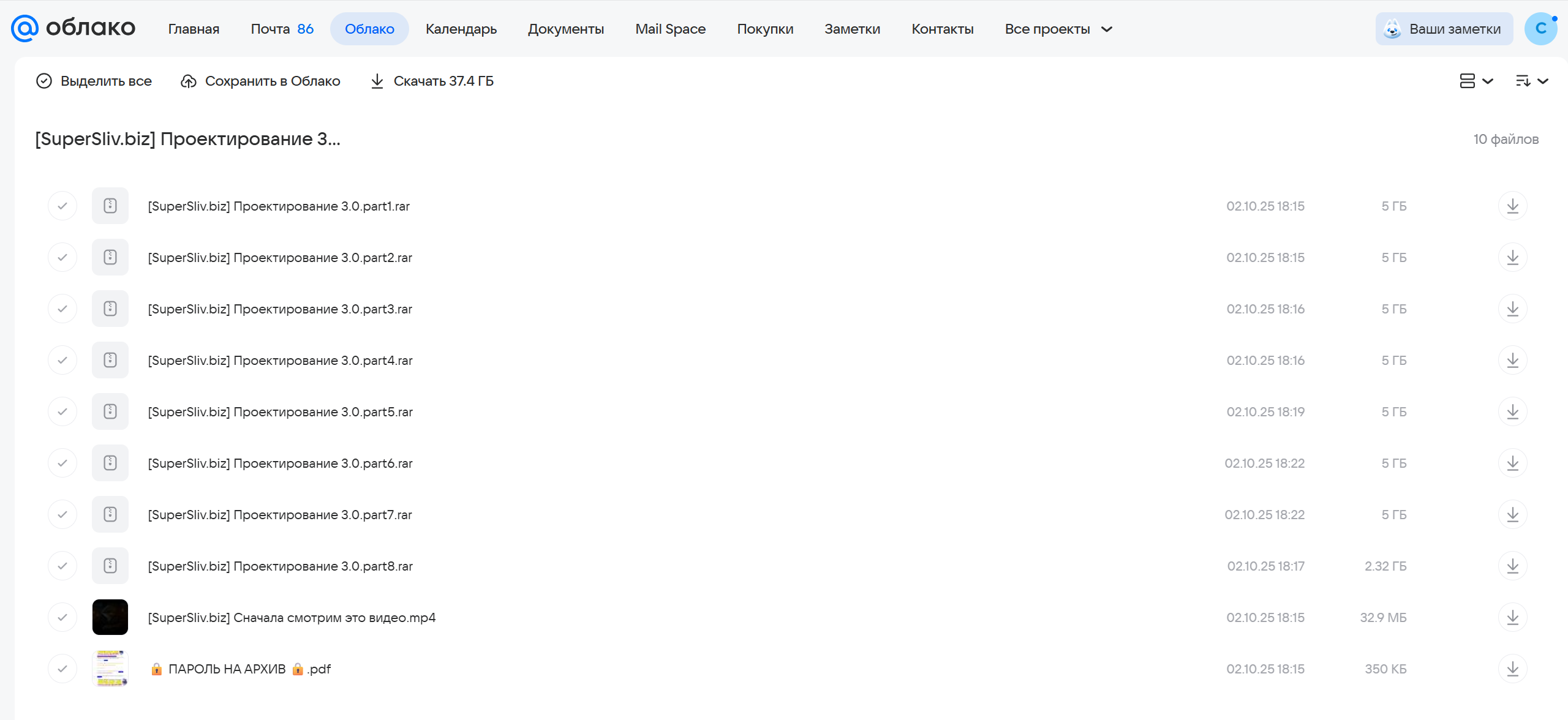Click download icon for part4.rar
The height and width of the screenshot is (720, 1568).
coord(1512,360)
